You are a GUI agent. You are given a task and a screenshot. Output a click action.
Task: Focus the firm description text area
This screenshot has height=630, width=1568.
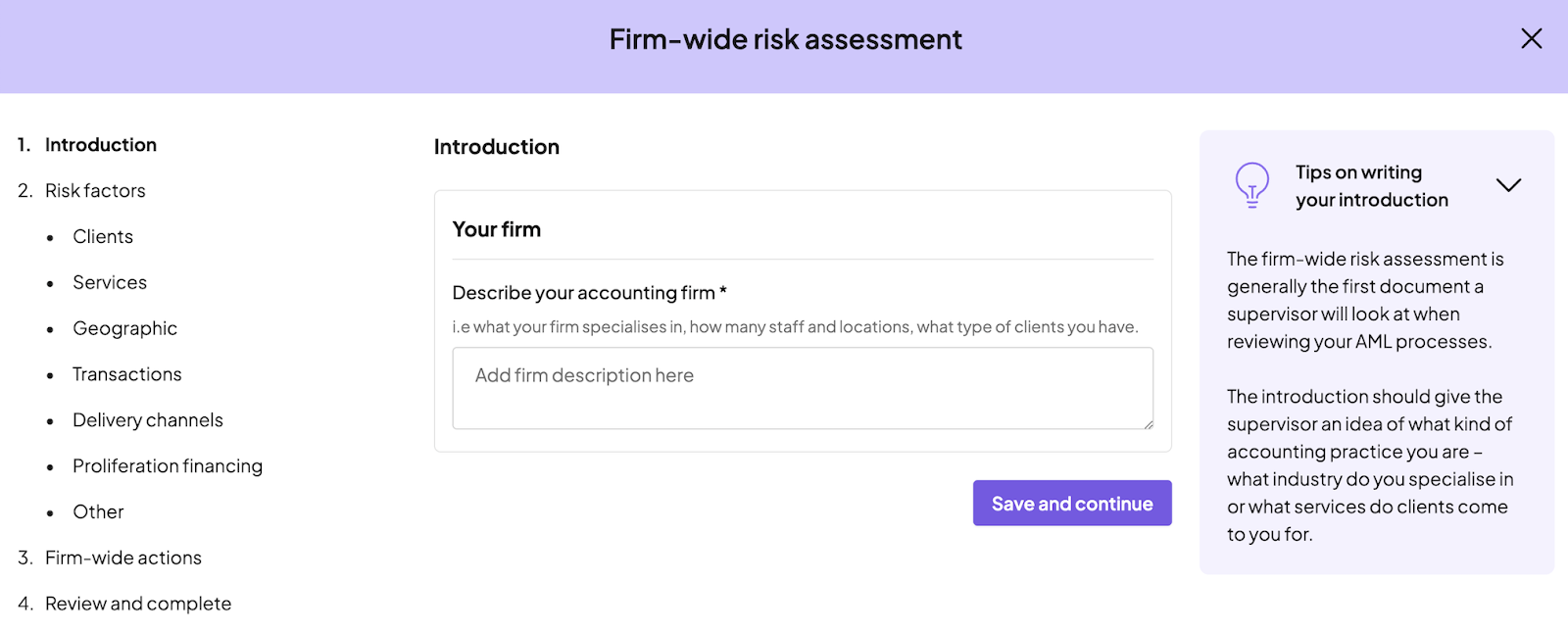pos(802,388)
